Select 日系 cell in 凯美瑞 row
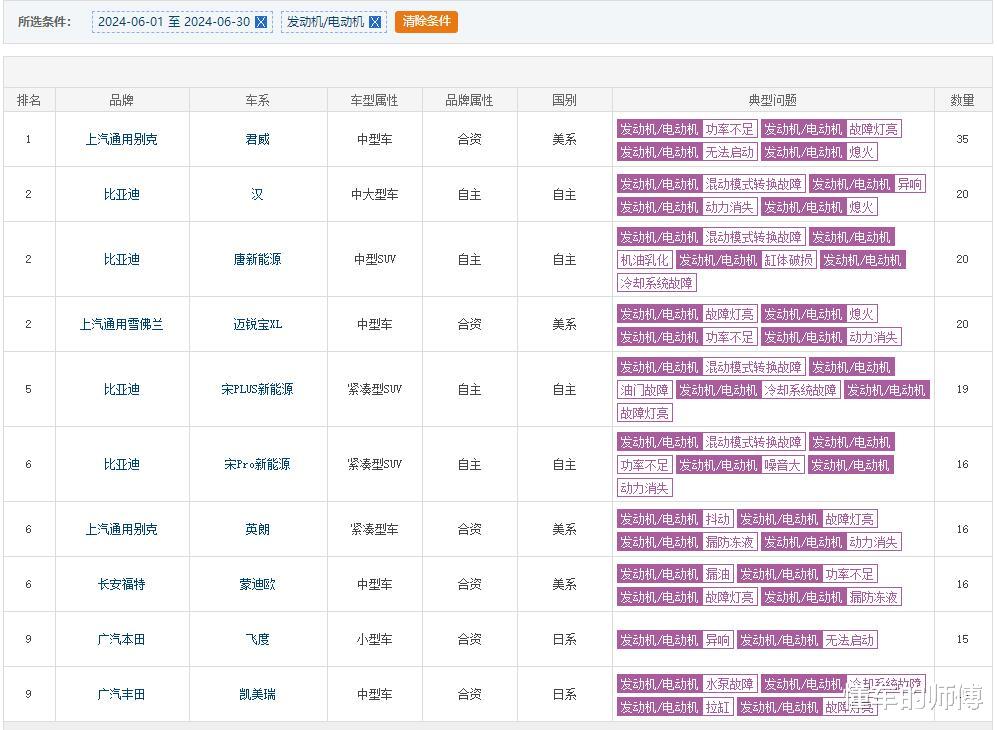Image resolution: width=997 pixels, height=730 pixels. [x=565, y=694]
